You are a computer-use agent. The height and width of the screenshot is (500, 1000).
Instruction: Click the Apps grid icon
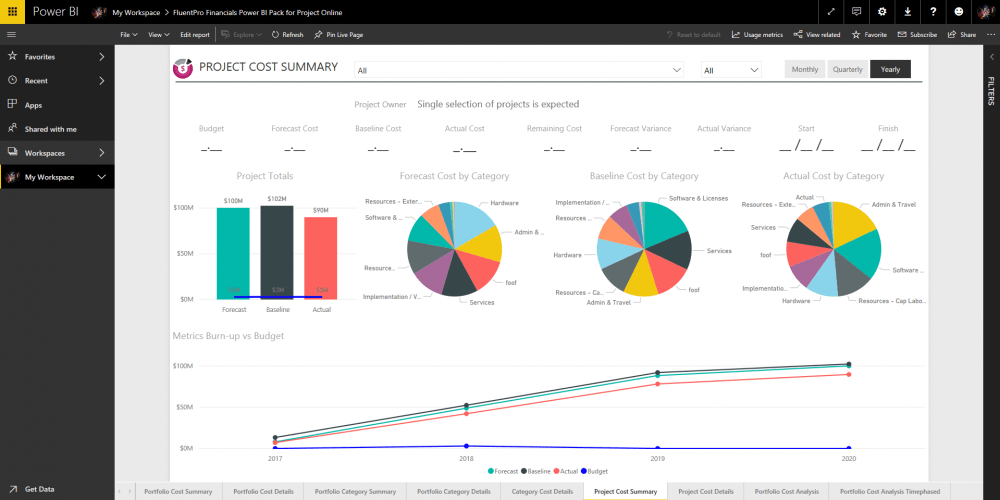point(12,105)
